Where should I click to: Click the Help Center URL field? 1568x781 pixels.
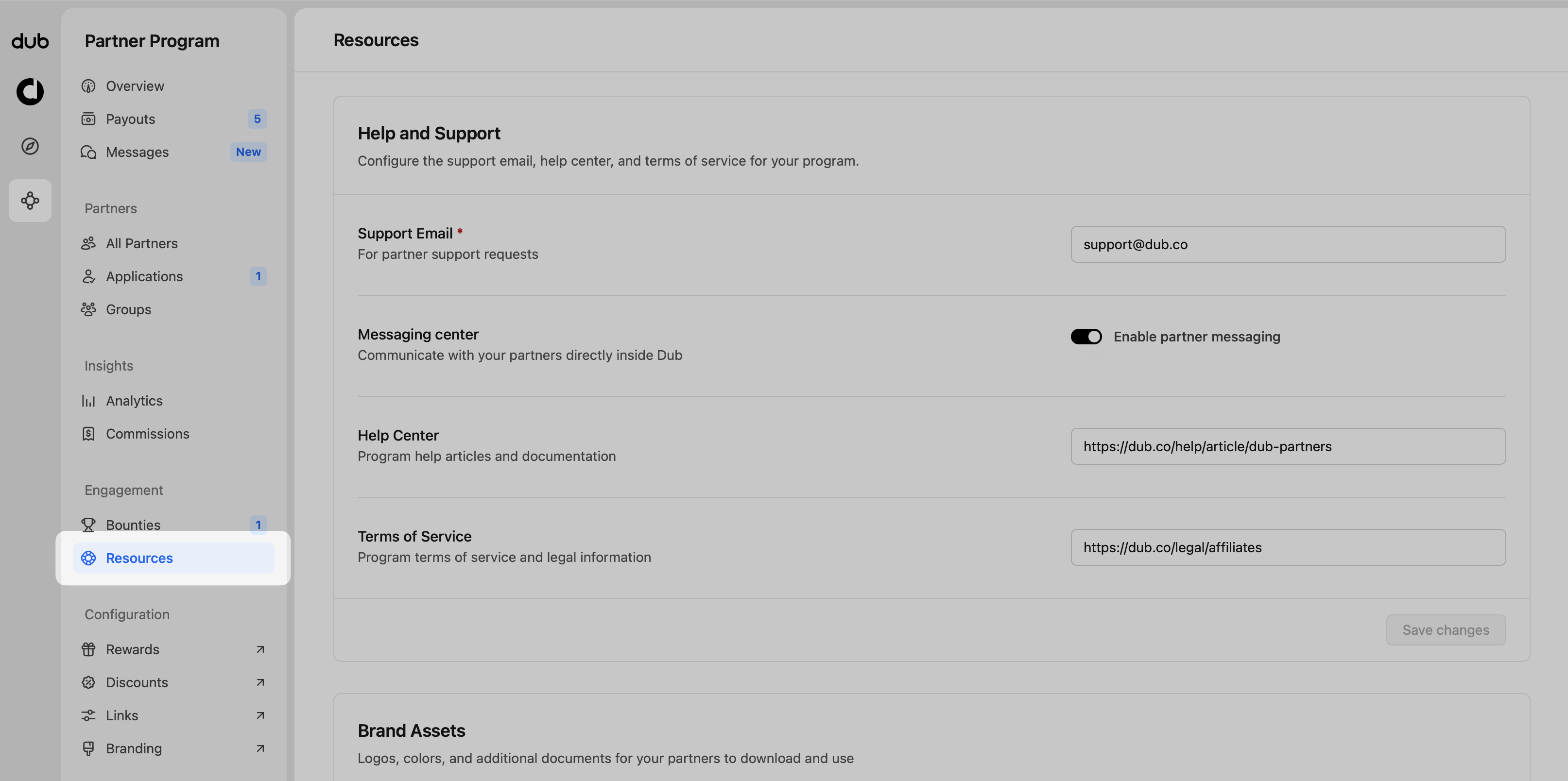[x=1288, y=446]
